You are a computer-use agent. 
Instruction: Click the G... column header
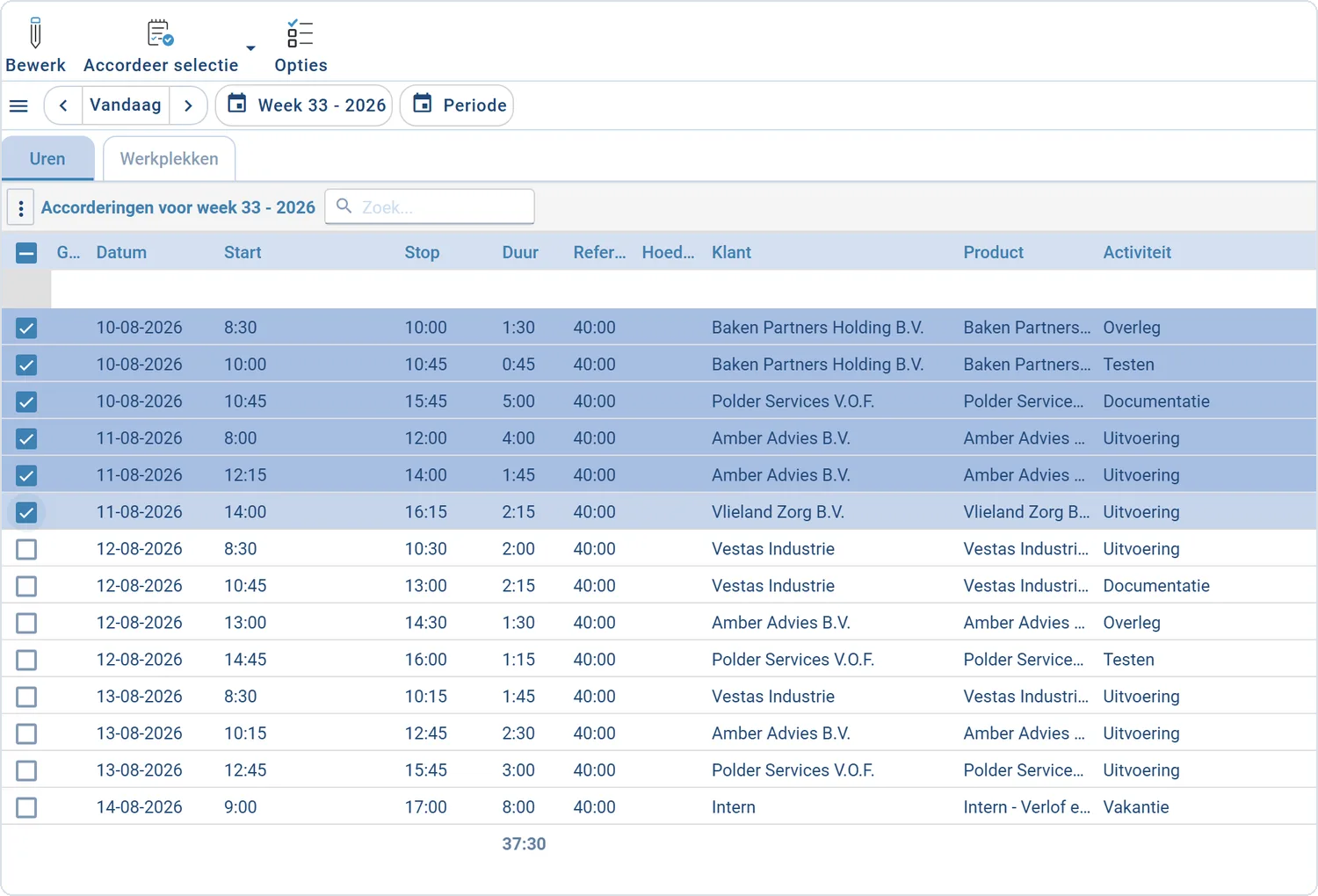[69, 253]
